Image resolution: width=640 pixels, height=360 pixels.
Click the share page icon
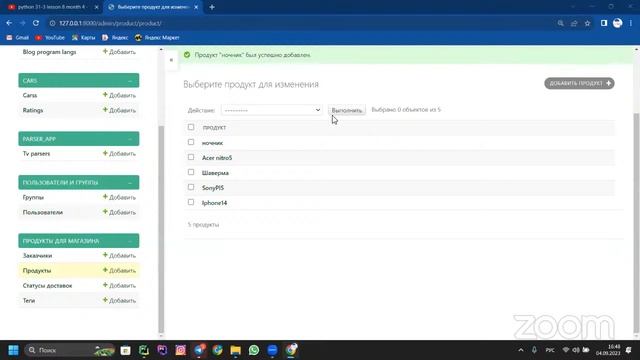coord(574,23)
